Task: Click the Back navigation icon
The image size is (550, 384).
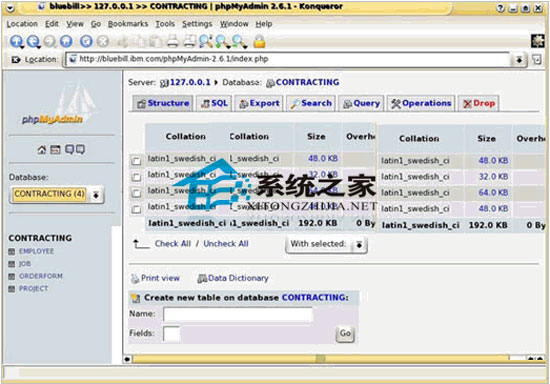Action: point(33,41)
